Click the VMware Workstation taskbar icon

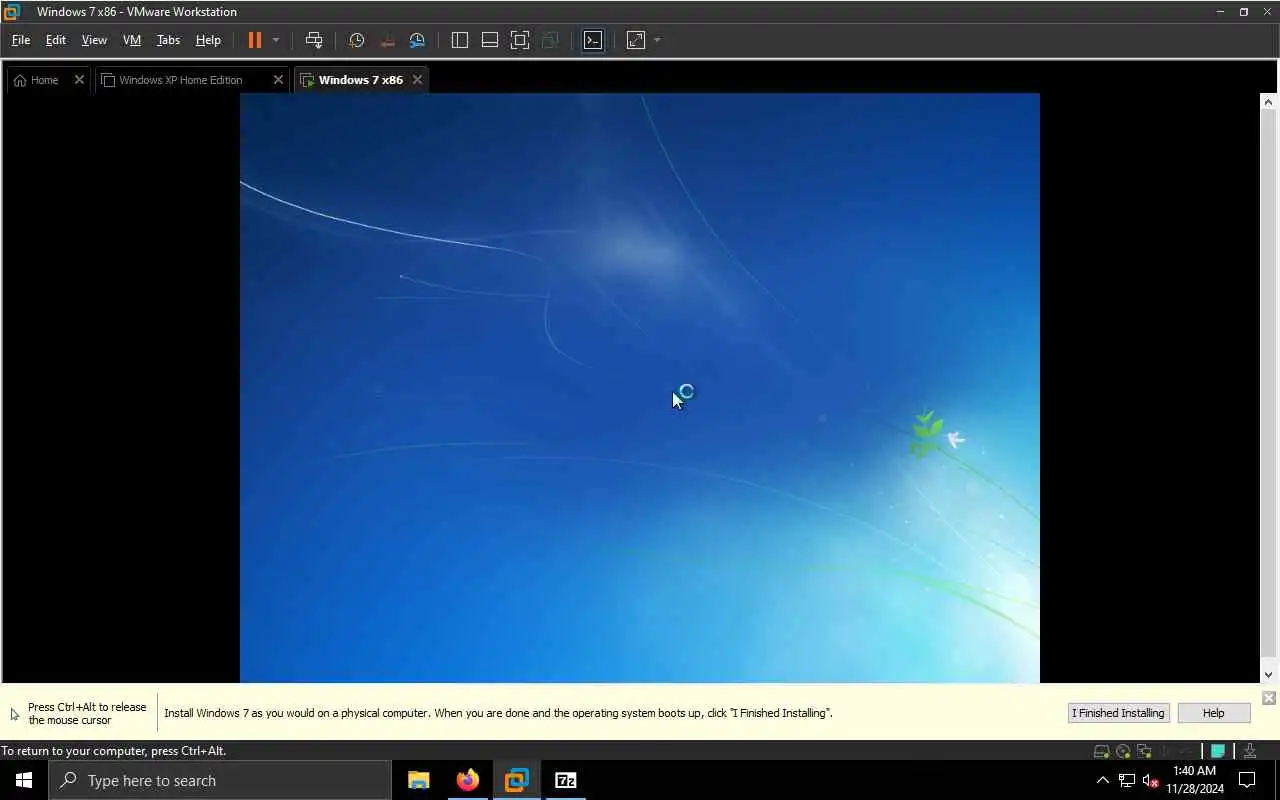pyautogui.click(x=516, y=780)
